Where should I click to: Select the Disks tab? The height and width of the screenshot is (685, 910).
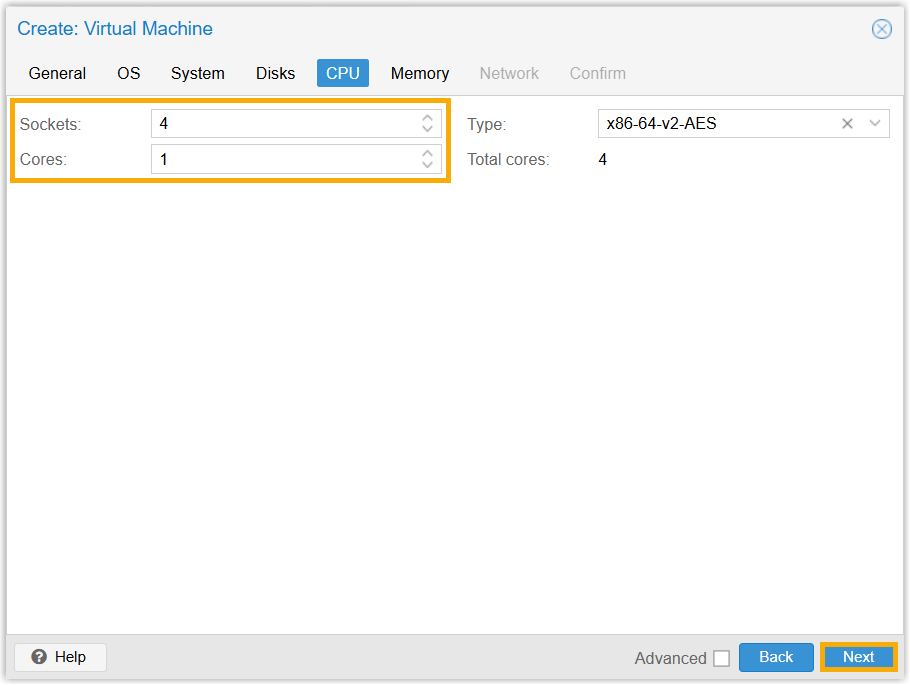point(275,73)
